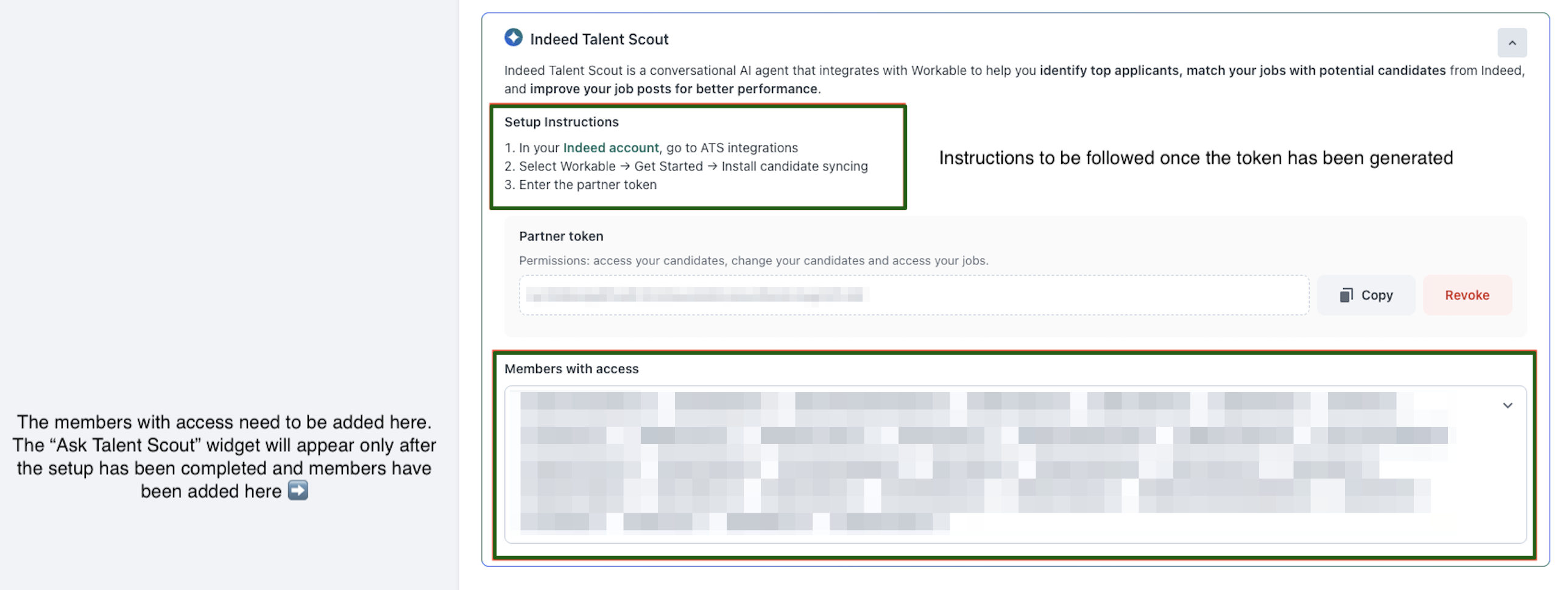1568x590 pixels.
Task: Click the blurred partner token field
Action: tap(913, 295)
